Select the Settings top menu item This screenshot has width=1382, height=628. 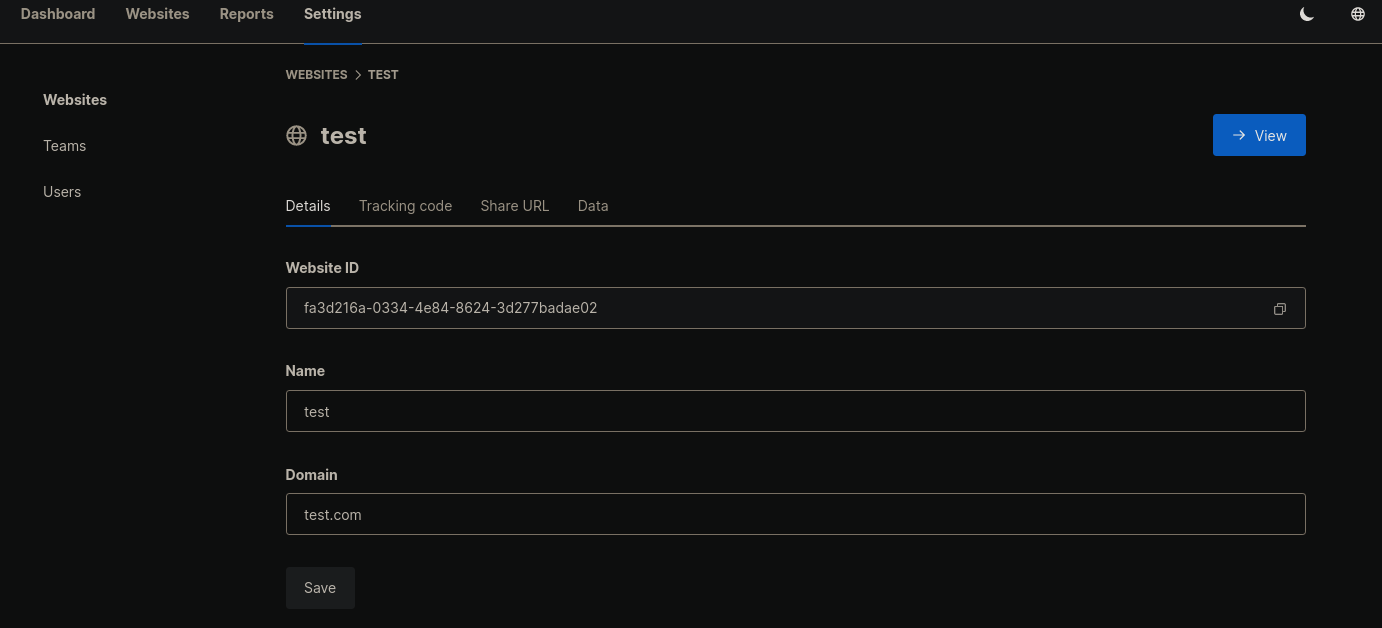point(333,14)
